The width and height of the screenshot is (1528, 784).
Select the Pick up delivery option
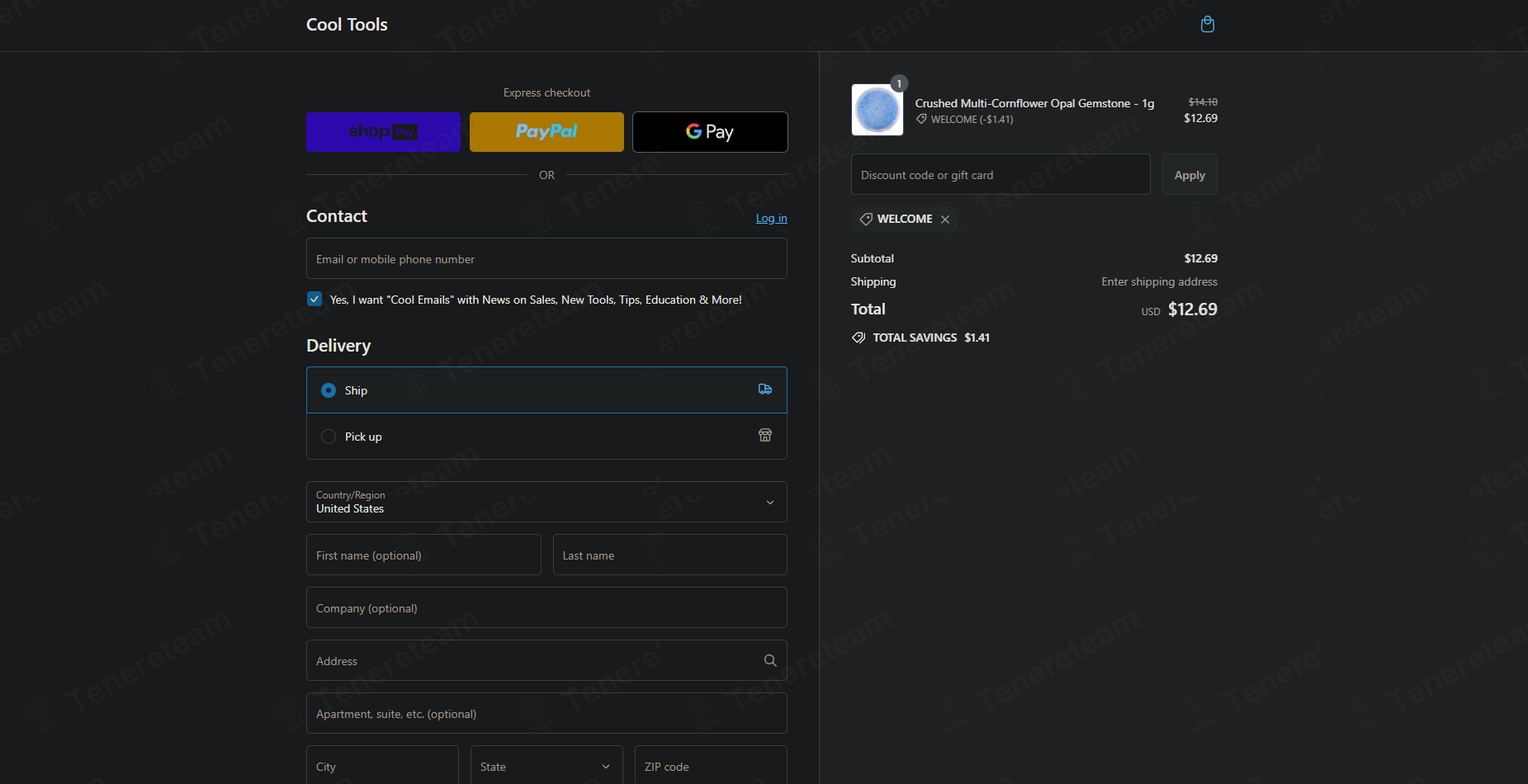pos(329,437)
